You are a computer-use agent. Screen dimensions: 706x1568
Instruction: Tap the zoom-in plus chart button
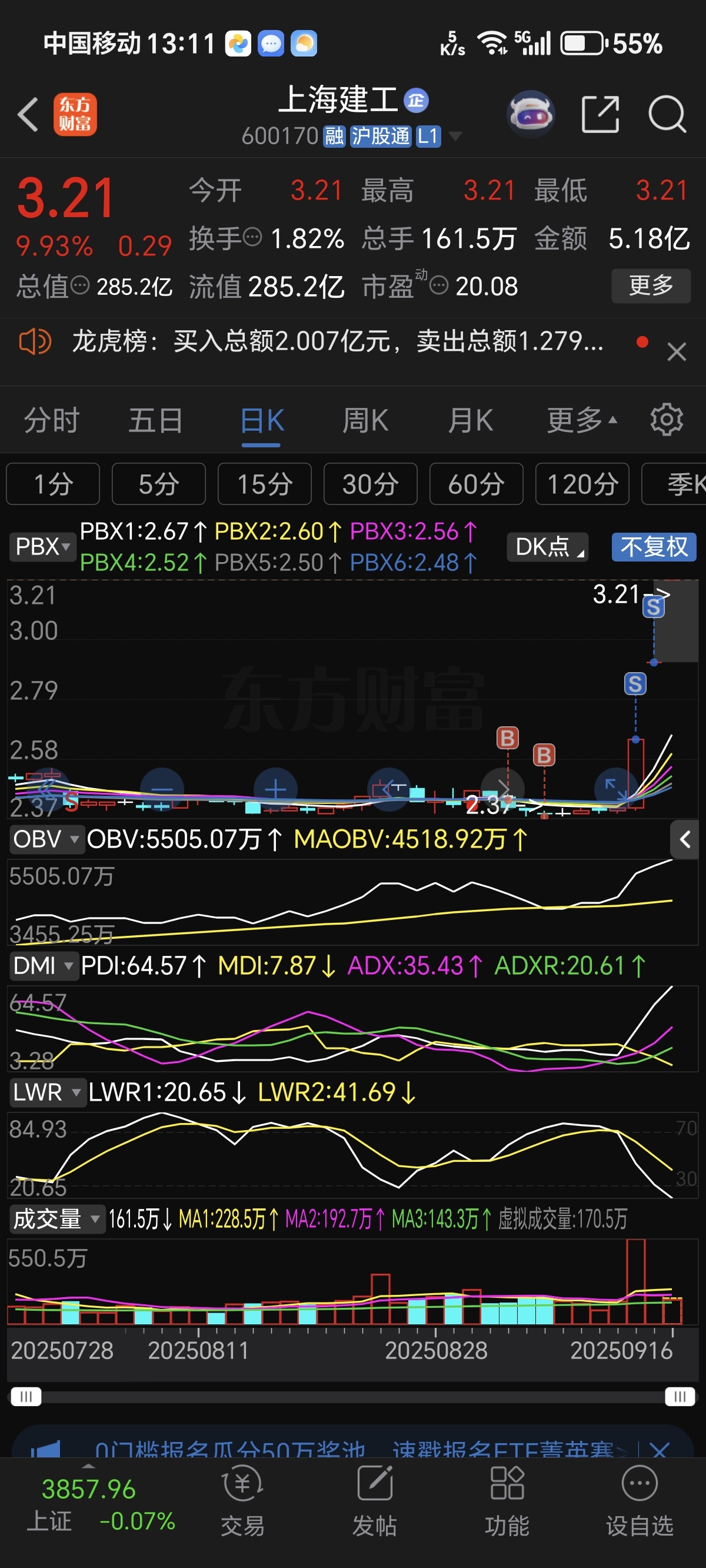pyautogui.click(x=276, y=789)
